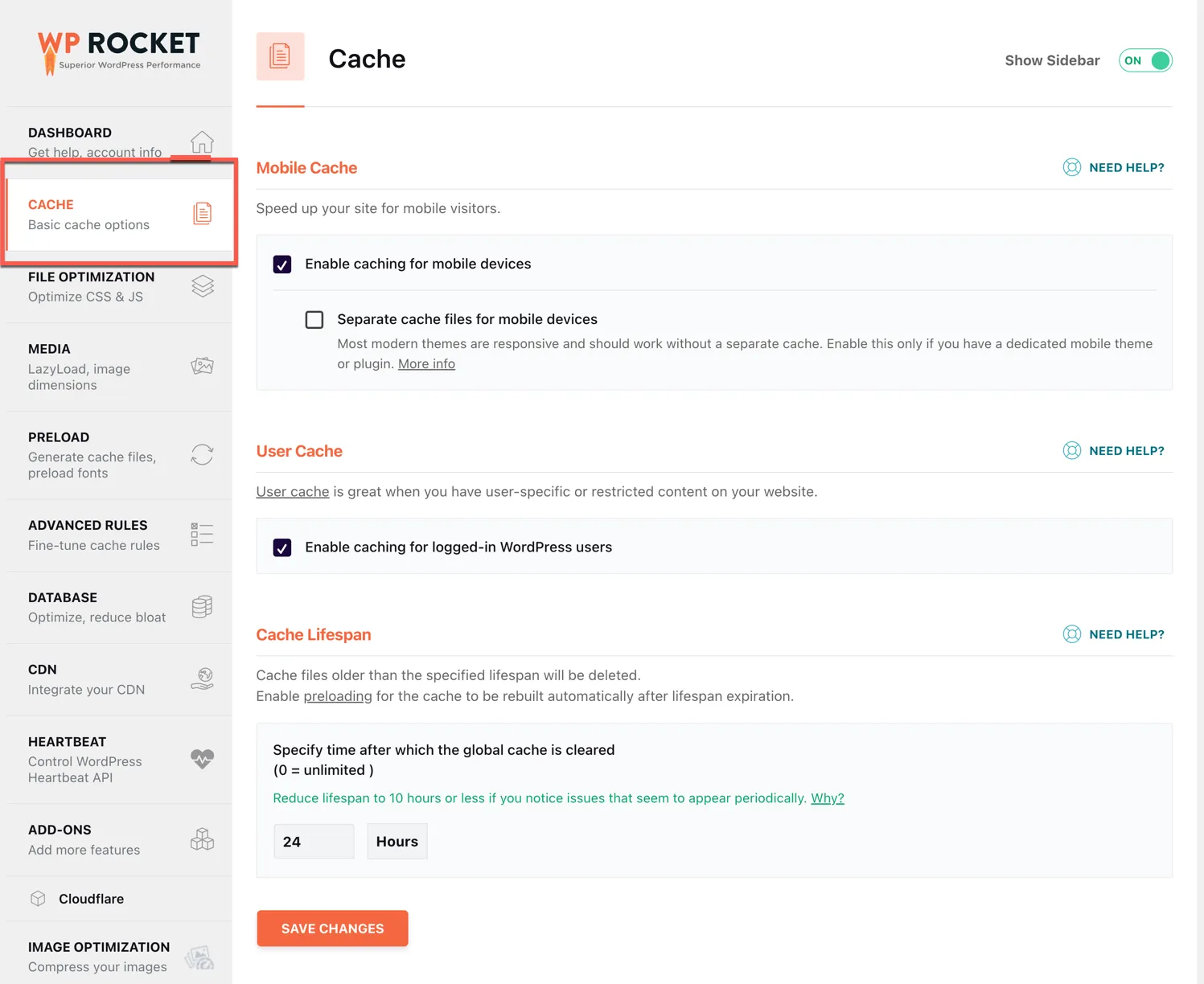Click the File Optimization layers icon
Screen dimensions: 1204x984
pos(202,285)
